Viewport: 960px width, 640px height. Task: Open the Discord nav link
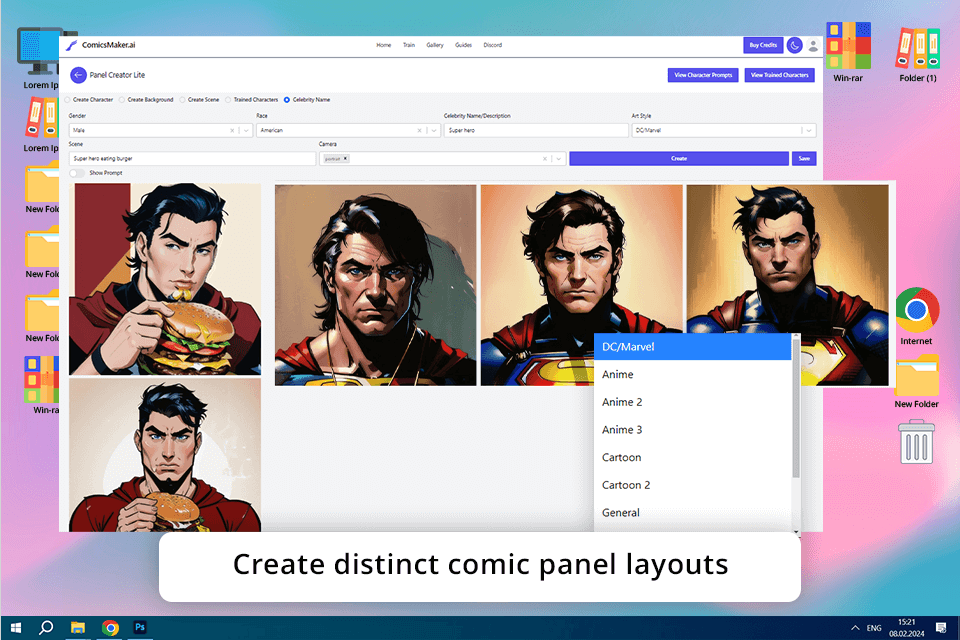(x=493, y=45)
